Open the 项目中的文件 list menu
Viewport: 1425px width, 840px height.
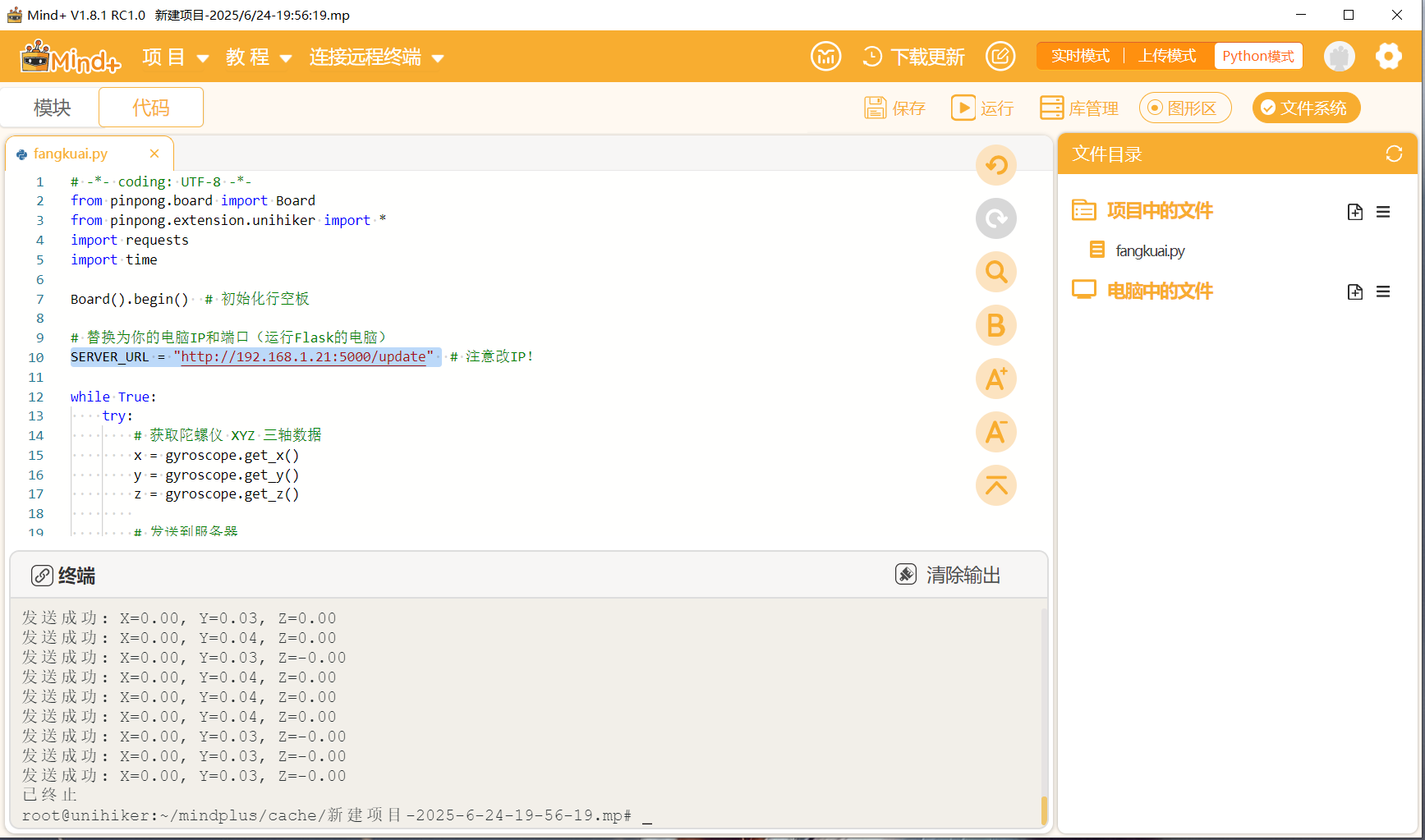1383,212
